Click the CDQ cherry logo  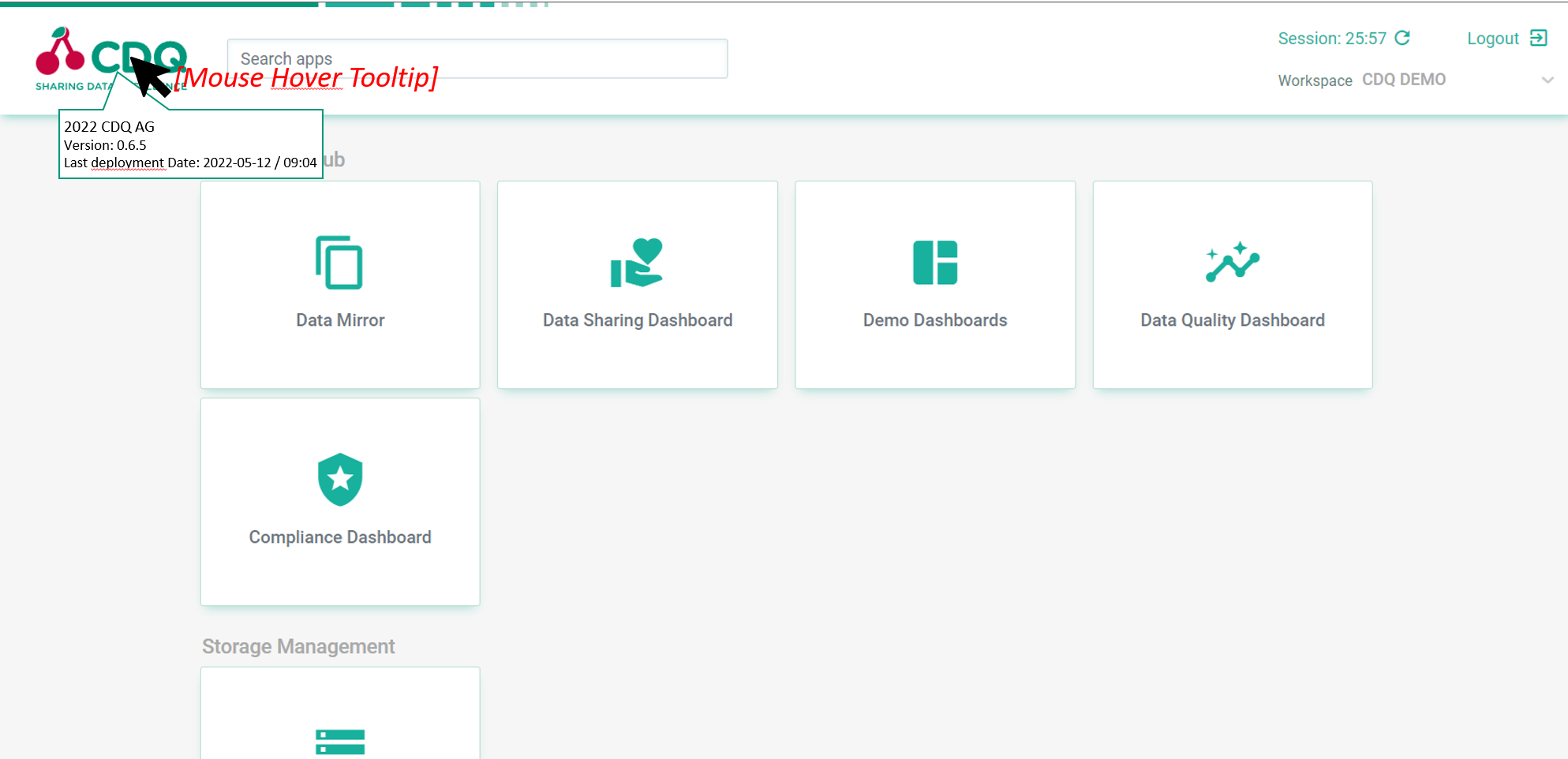tap(62, 54)
